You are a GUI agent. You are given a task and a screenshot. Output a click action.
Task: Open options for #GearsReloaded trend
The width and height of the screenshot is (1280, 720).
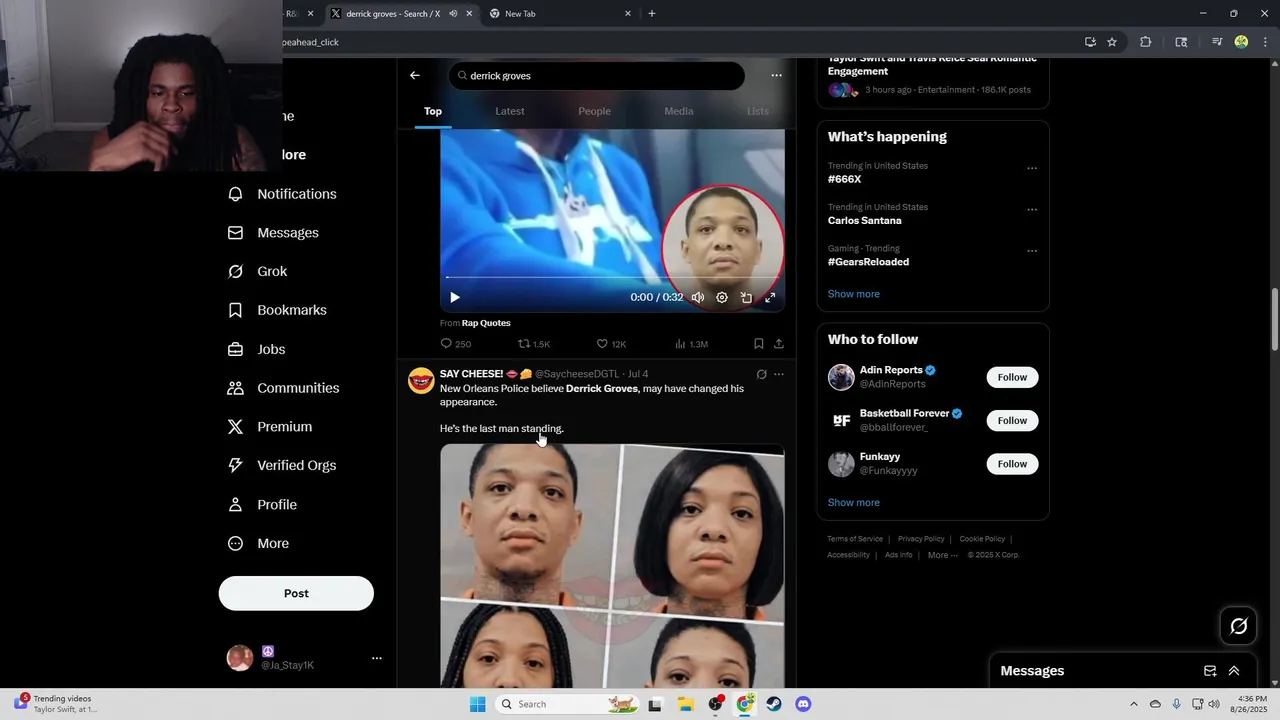click(1032, 251)
